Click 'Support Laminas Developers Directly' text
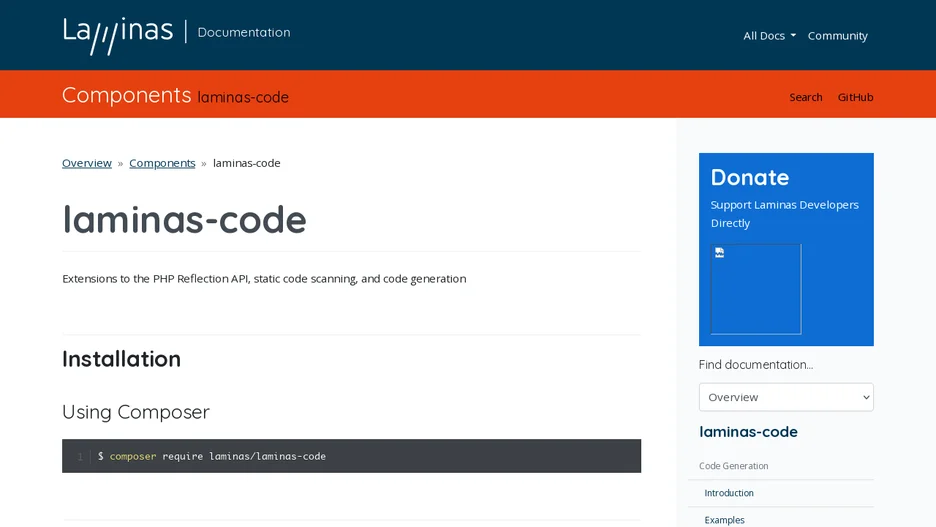 (784, 214)
